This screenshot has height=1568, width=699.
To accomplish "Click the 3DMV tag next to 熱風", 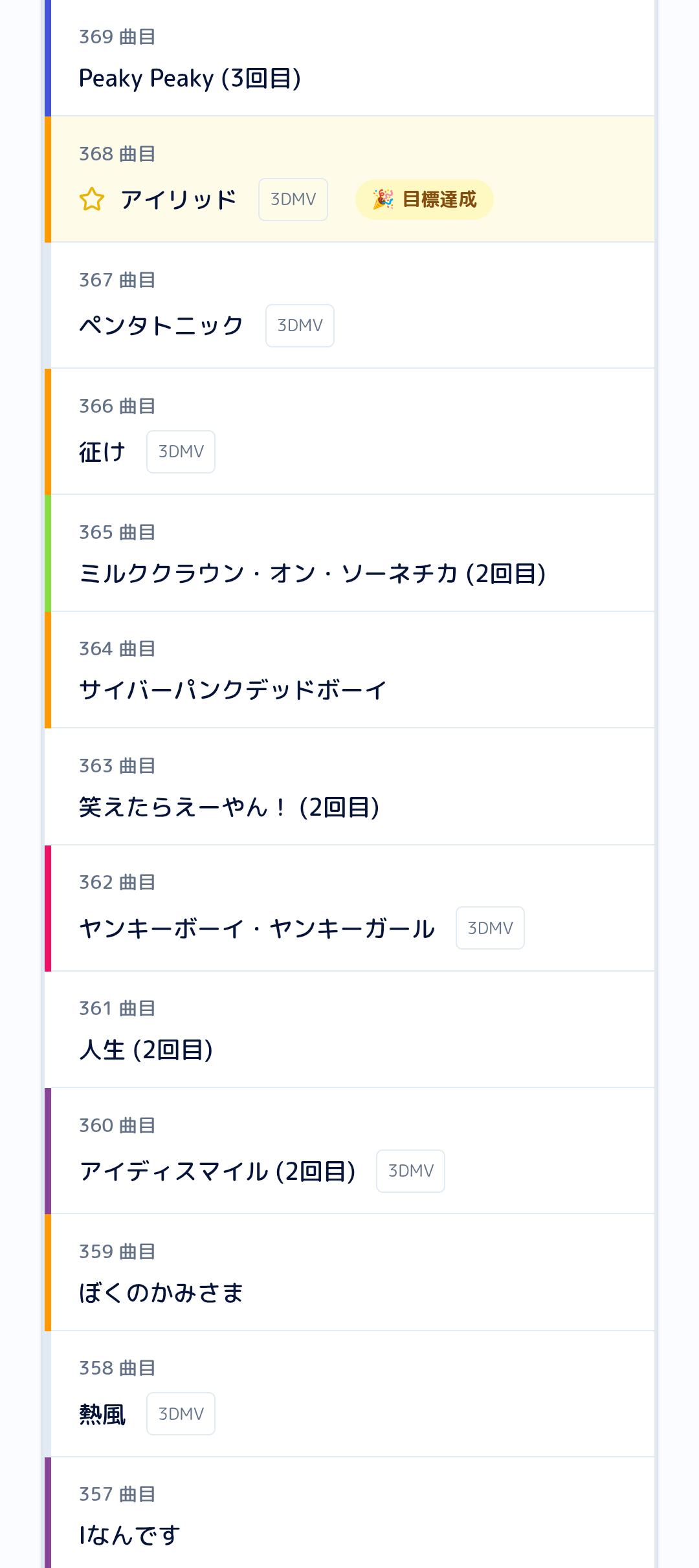I will (181, 1414).
